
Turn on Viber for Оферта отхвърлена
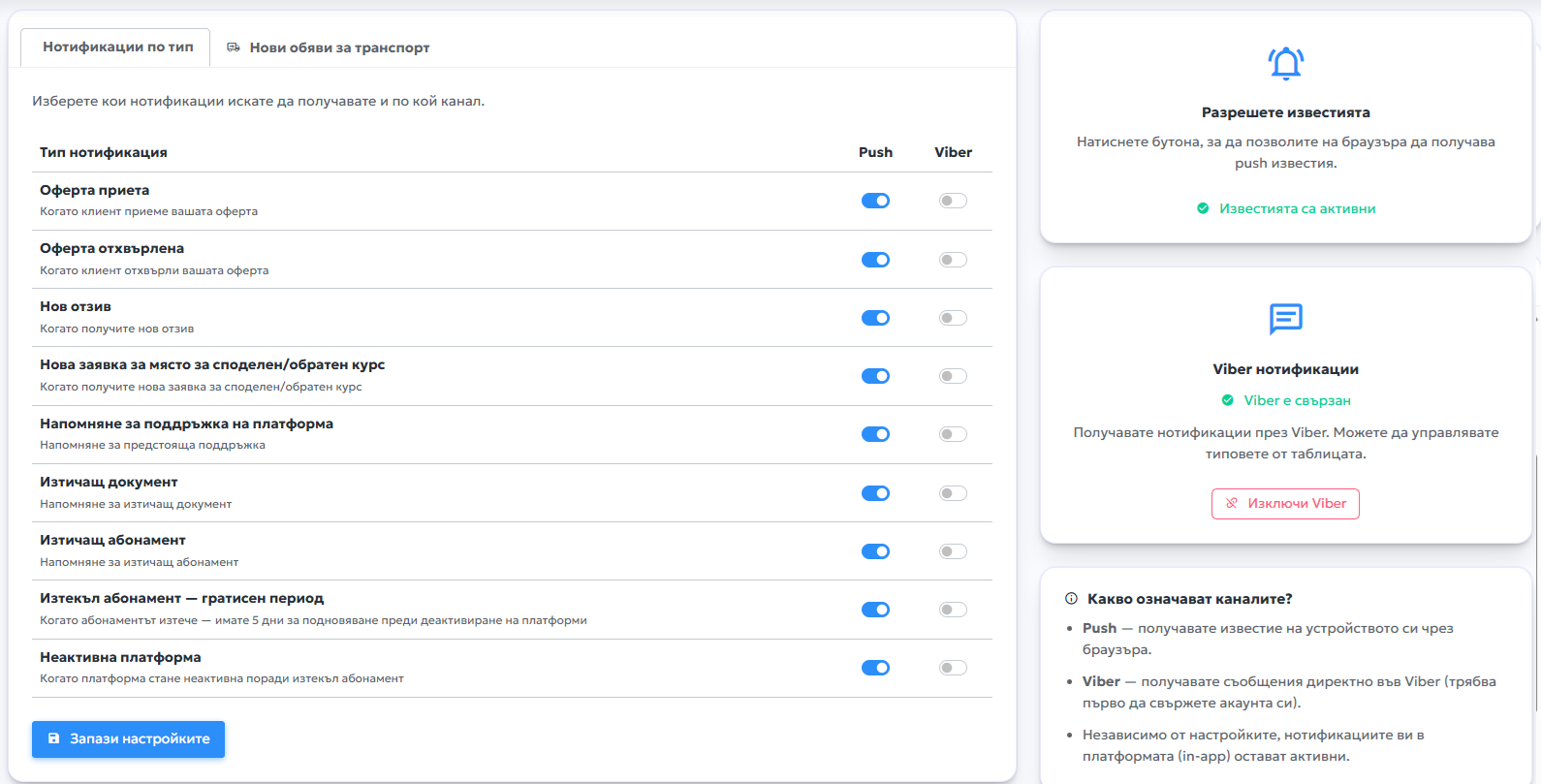953,260
